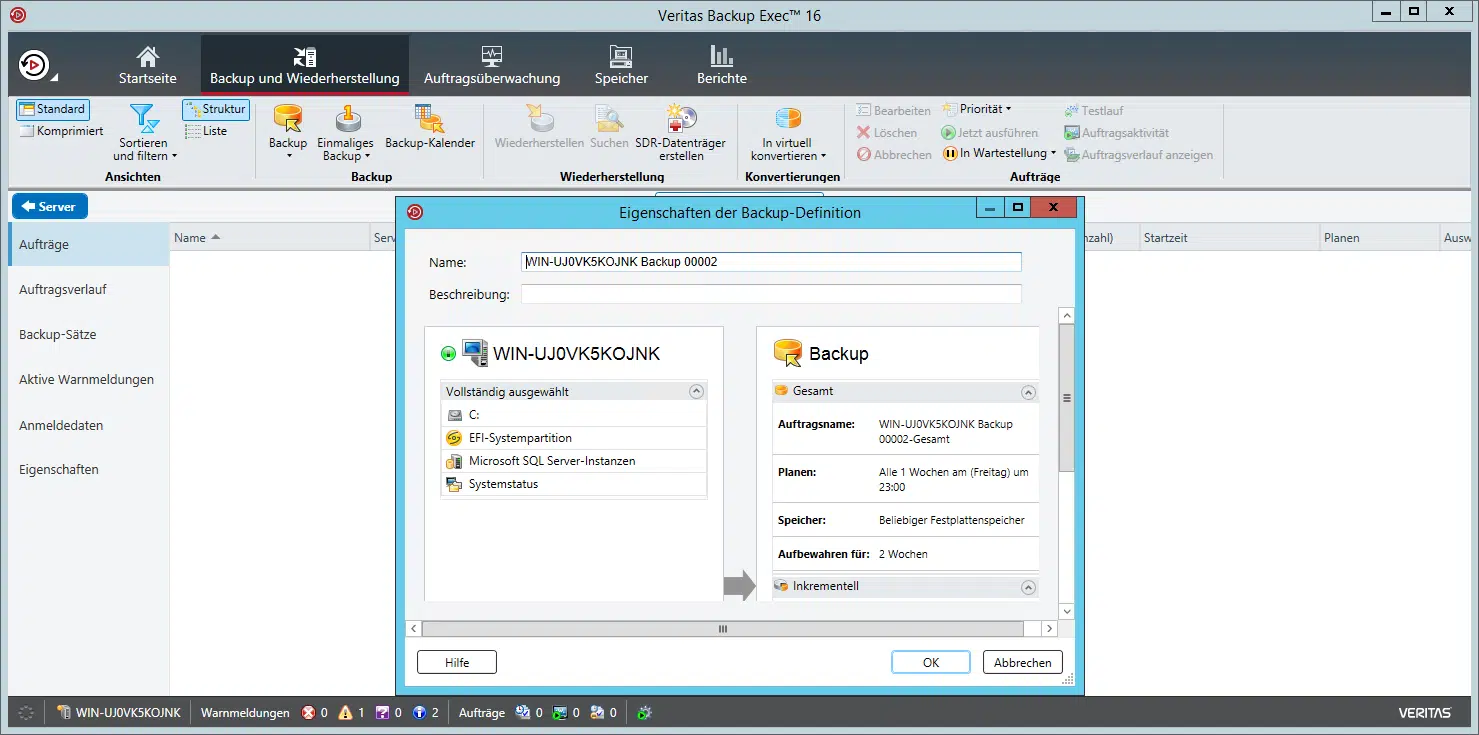This screenshot has height=735, width=1479.
Task: Click the yellow warning alerts icon
Action: 345,713
